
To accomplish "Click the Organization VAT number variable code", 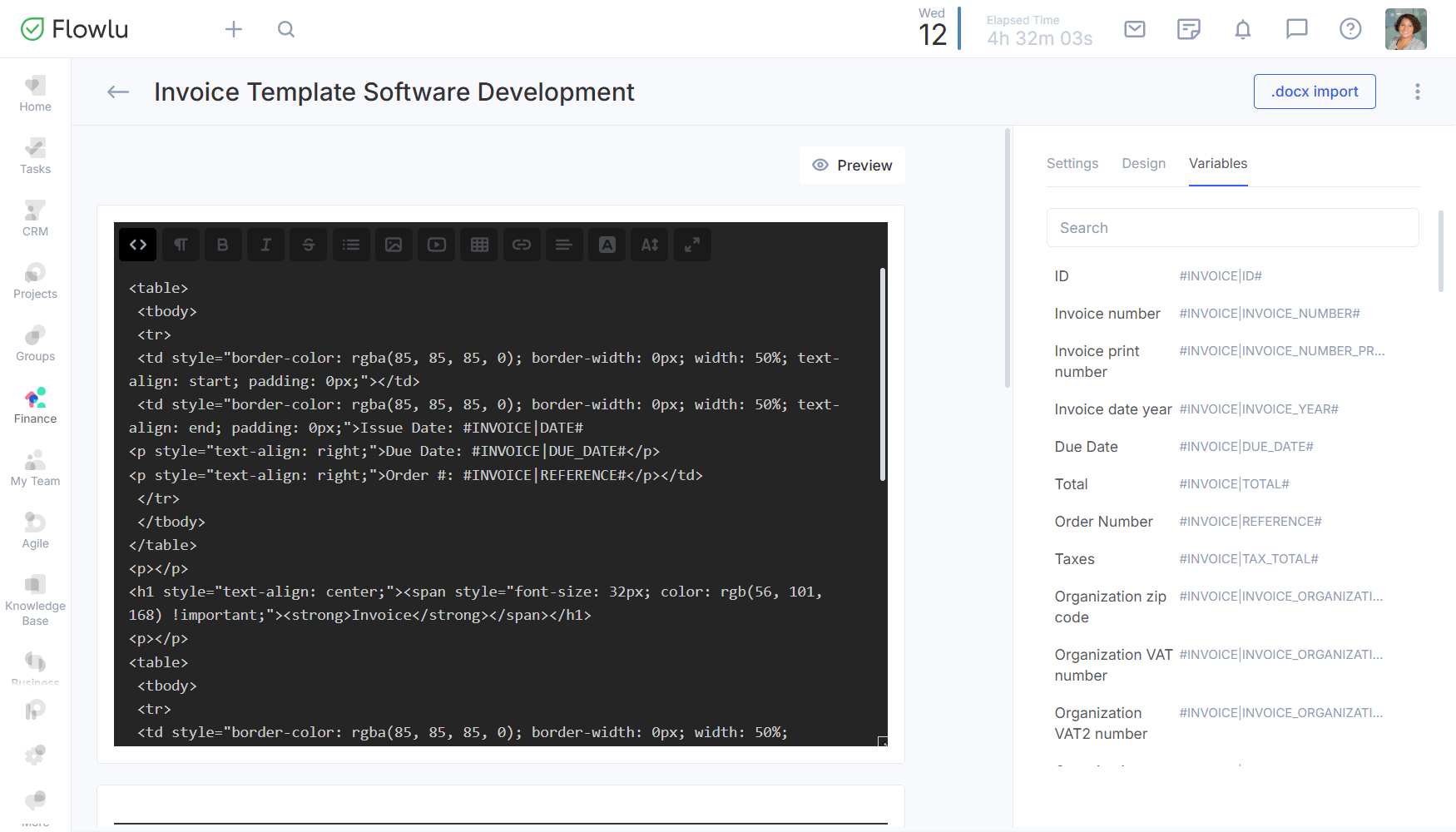I will pyautogui.click(x=1281, y=655).
